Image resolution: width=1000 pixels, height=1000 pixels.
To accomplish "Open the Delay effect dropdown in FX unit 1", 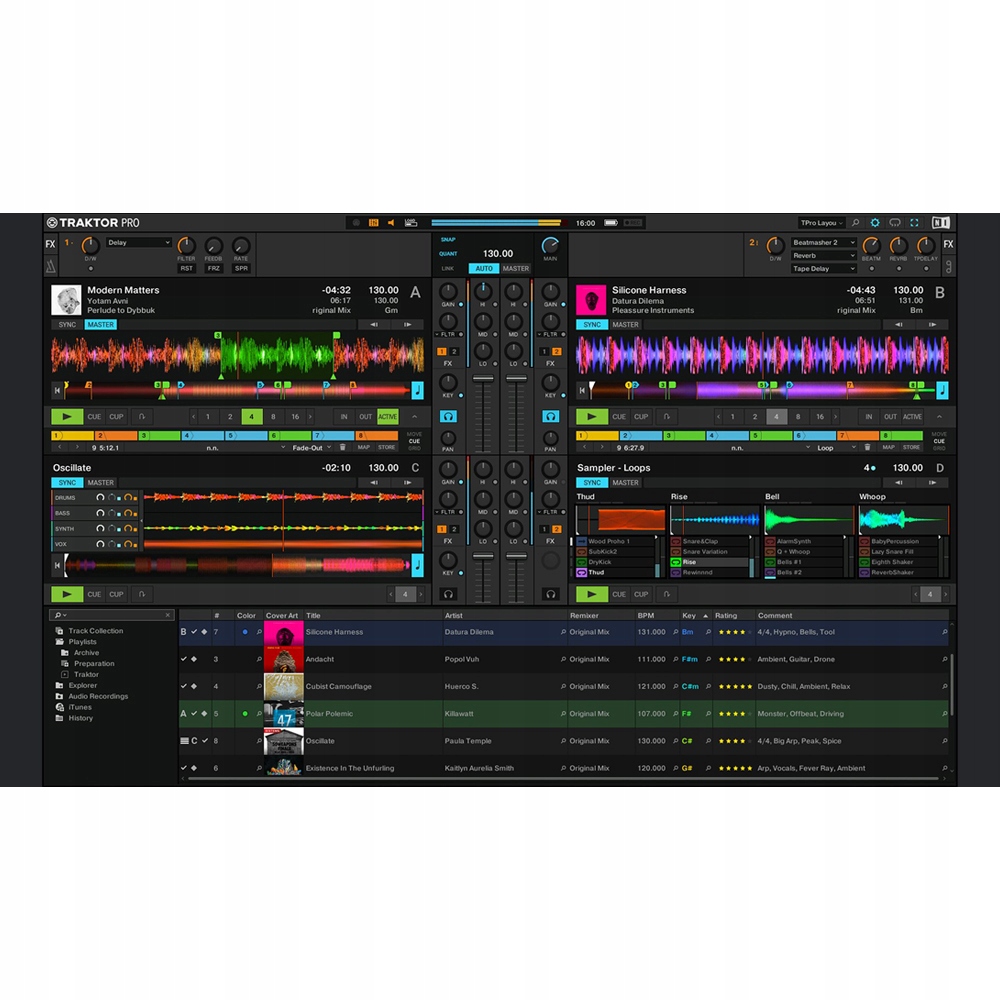I will point(138,242).
